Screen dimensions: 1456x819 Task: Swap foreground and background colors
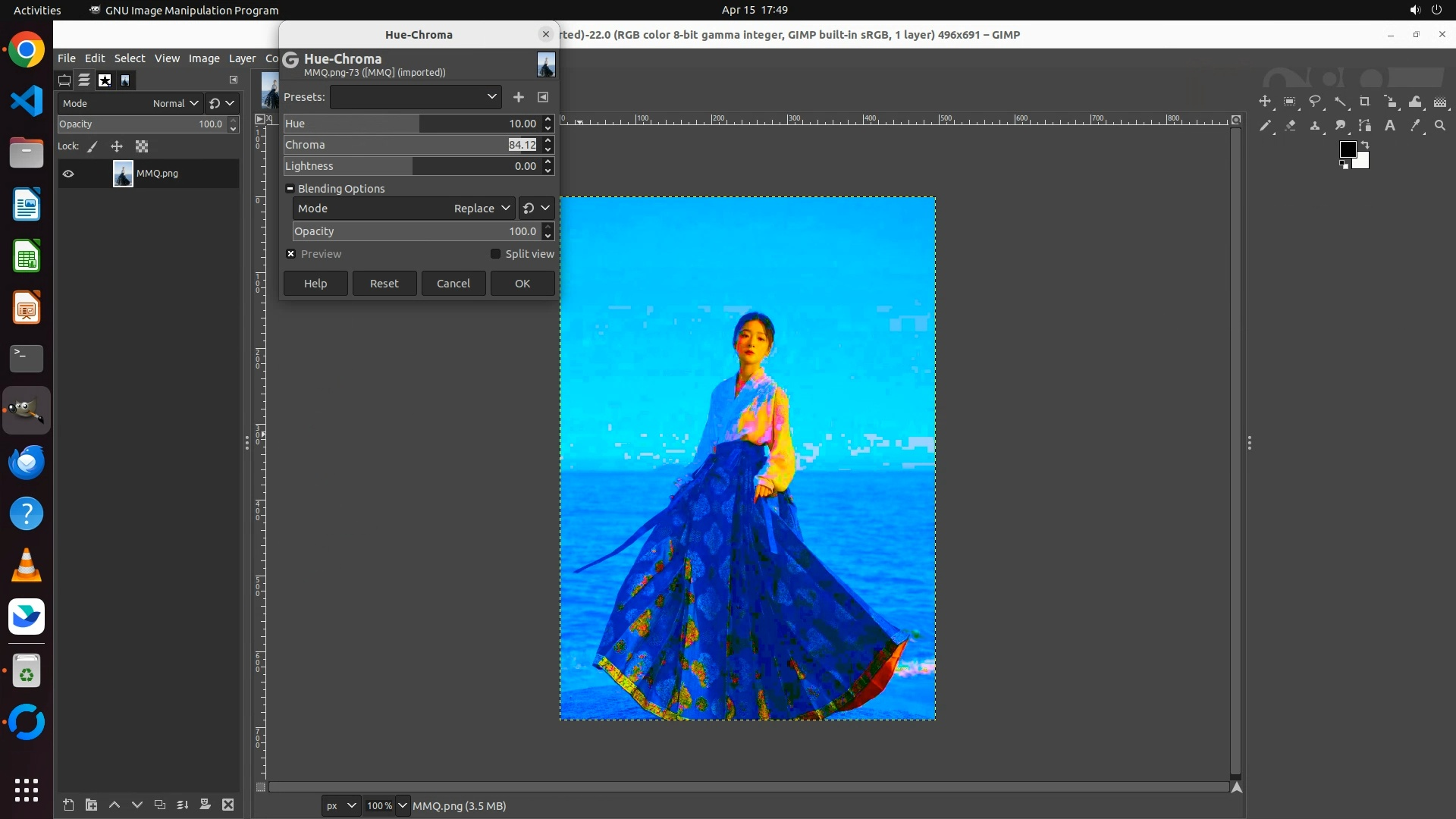[x=1365, y=144]
